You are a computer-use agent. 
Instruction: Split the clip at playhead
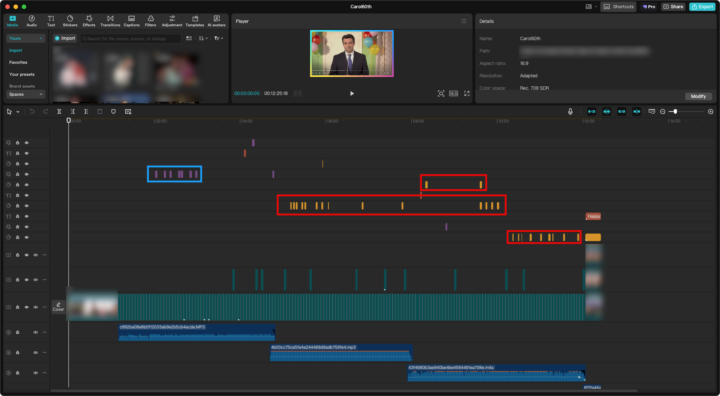pos(59,112)
